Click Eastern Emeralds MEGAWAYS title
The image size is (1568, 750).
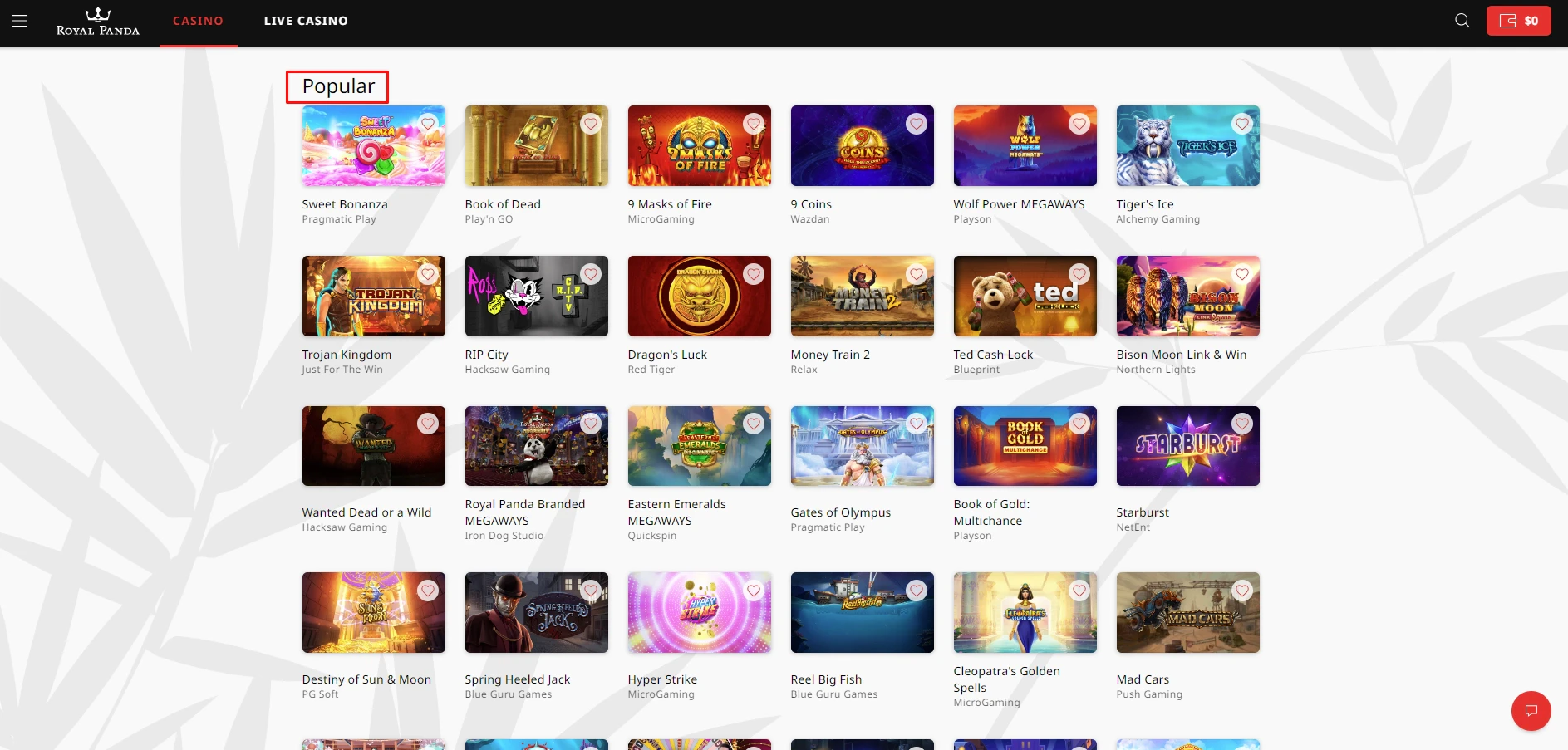[676, 512]
